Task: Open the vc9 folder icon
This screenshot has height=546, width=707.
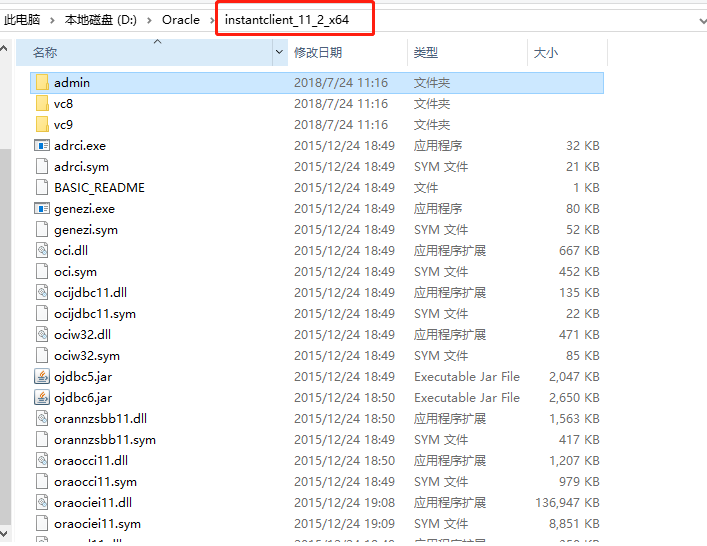Action: click(42, 124)
